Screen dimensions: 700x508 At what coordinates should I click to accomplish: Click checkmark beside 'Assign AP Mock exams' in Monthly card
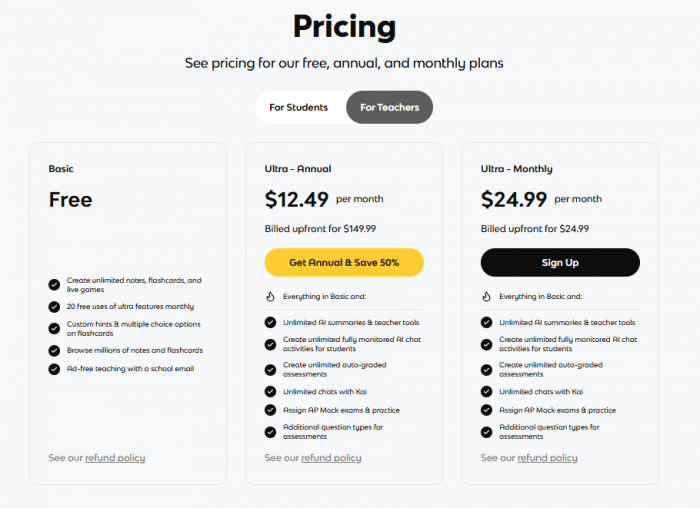pyautogui.click(x=486, y=410)
